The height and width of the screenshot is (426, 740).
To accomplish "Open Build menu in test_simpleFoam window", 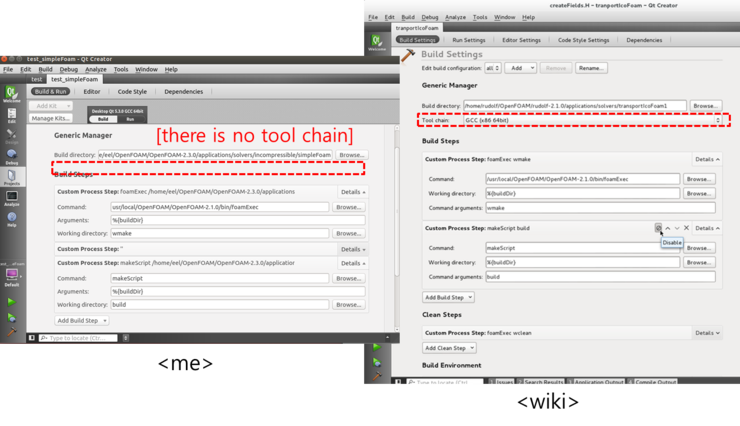I will [45, 69].
